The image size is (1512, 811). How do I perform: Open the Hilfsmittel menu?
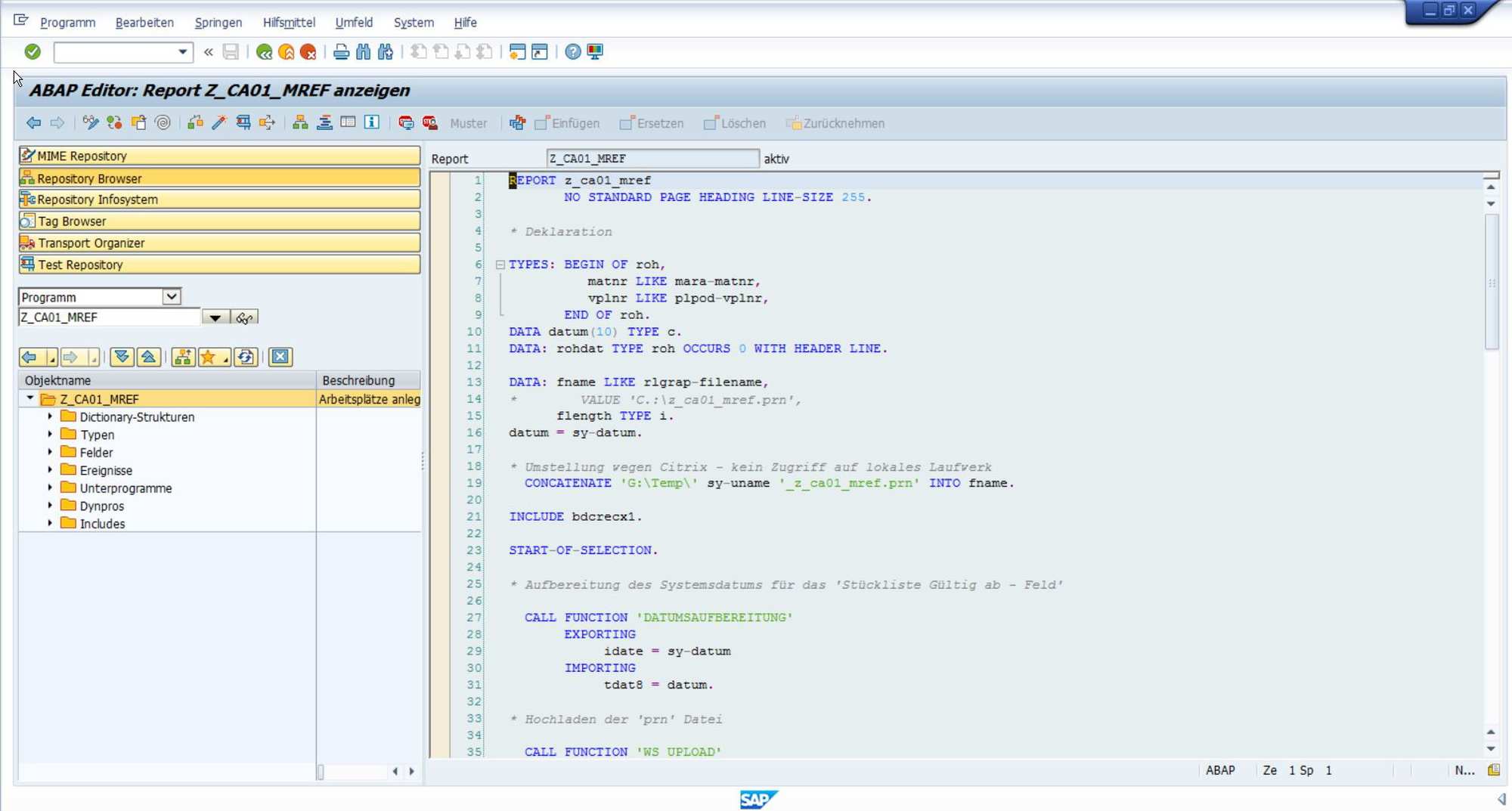pyautogui.click(x=289, y=22)
